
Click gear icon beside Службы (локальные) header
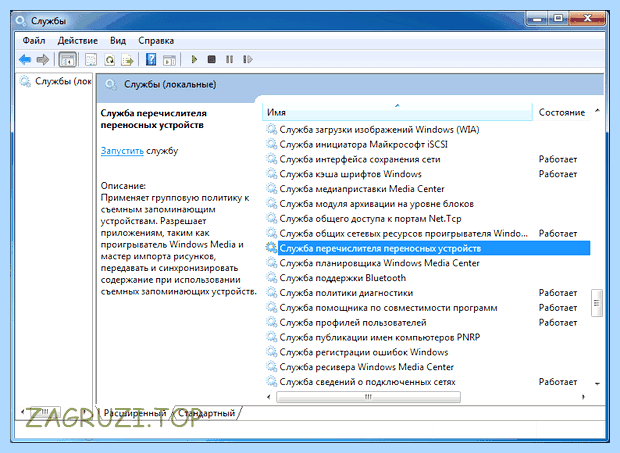click(111, 85)
